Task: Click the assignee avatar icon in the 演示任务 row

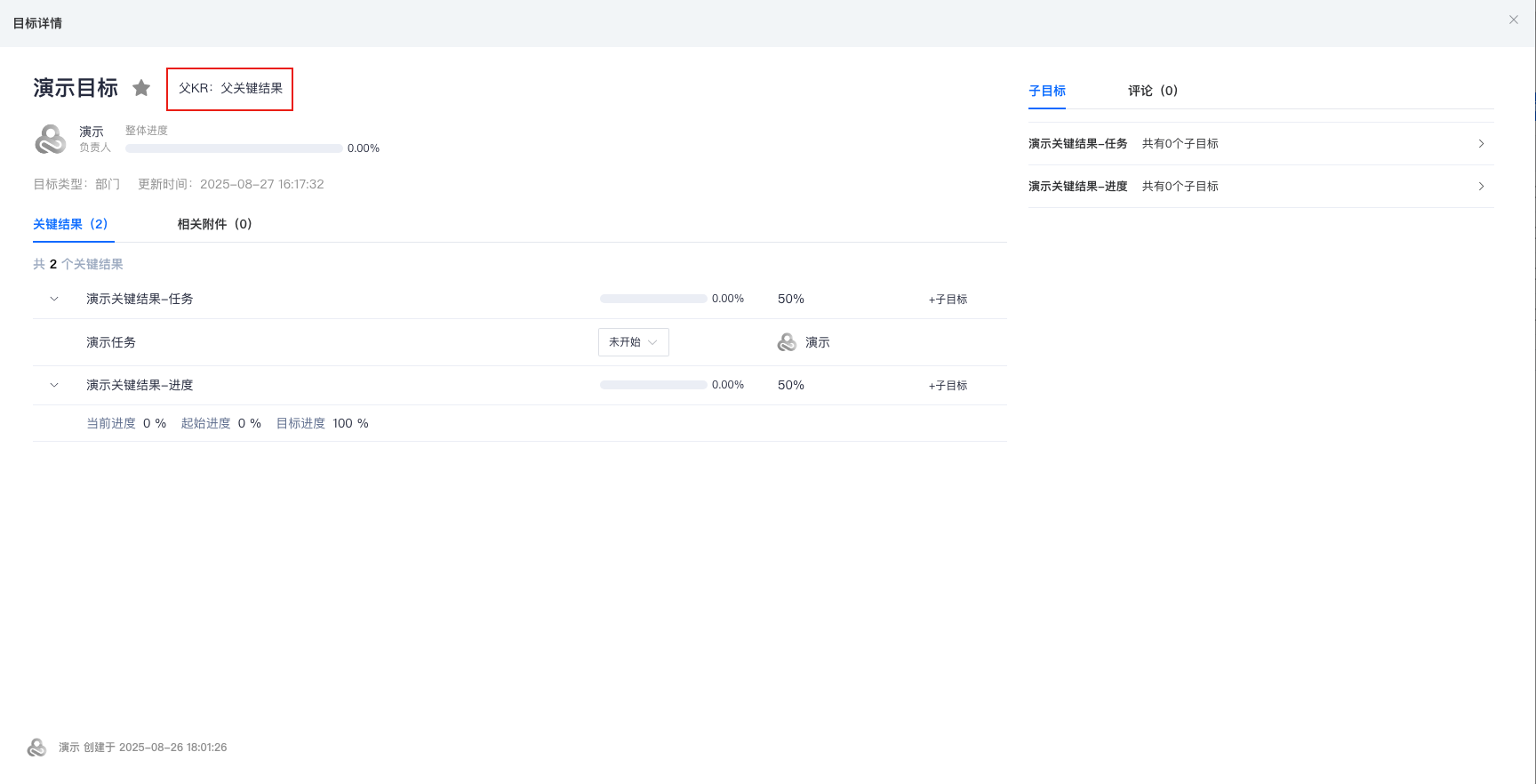Action: click(787, 342)
